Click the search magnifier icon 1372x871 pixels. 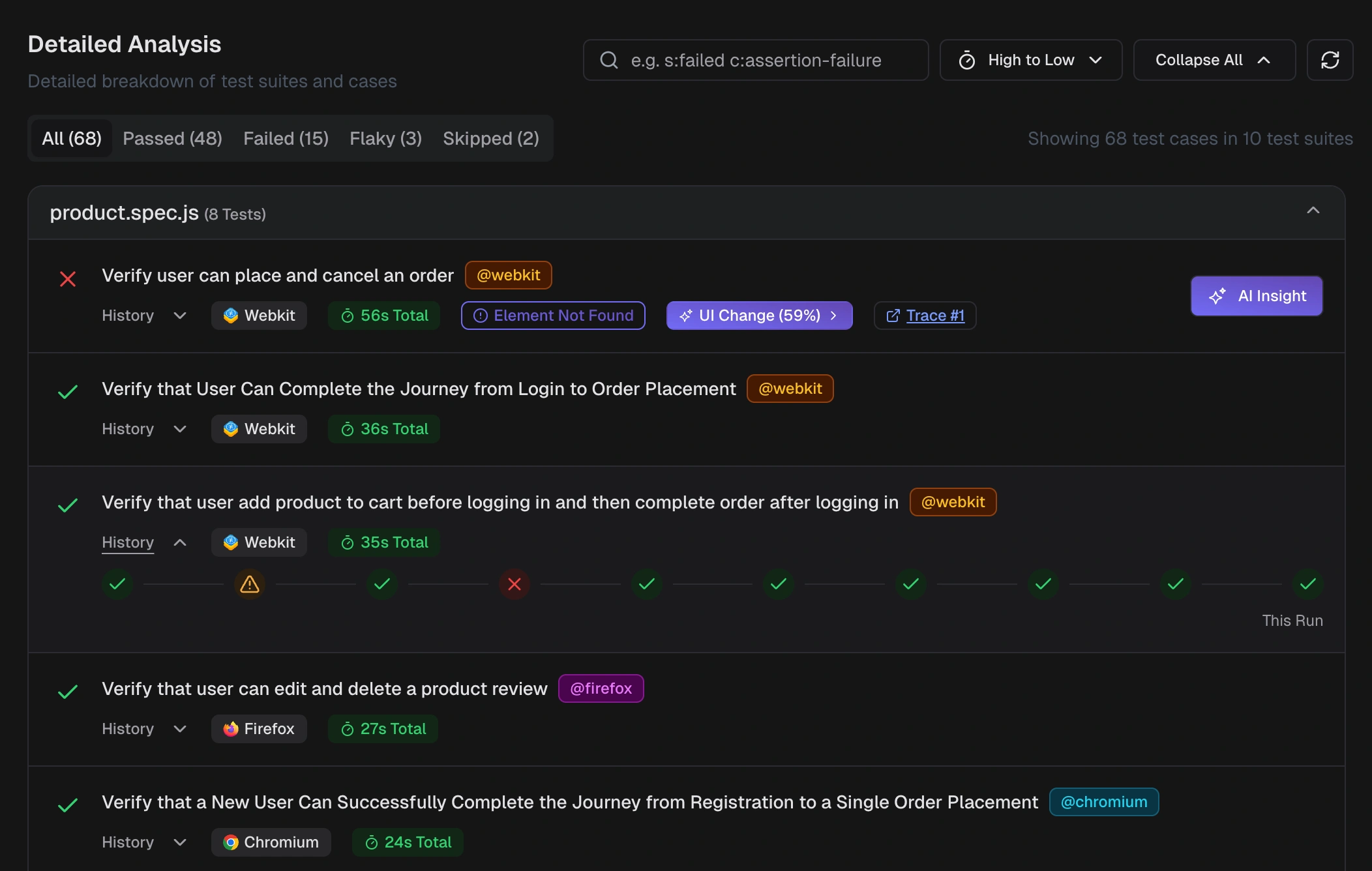click(608, 60)
